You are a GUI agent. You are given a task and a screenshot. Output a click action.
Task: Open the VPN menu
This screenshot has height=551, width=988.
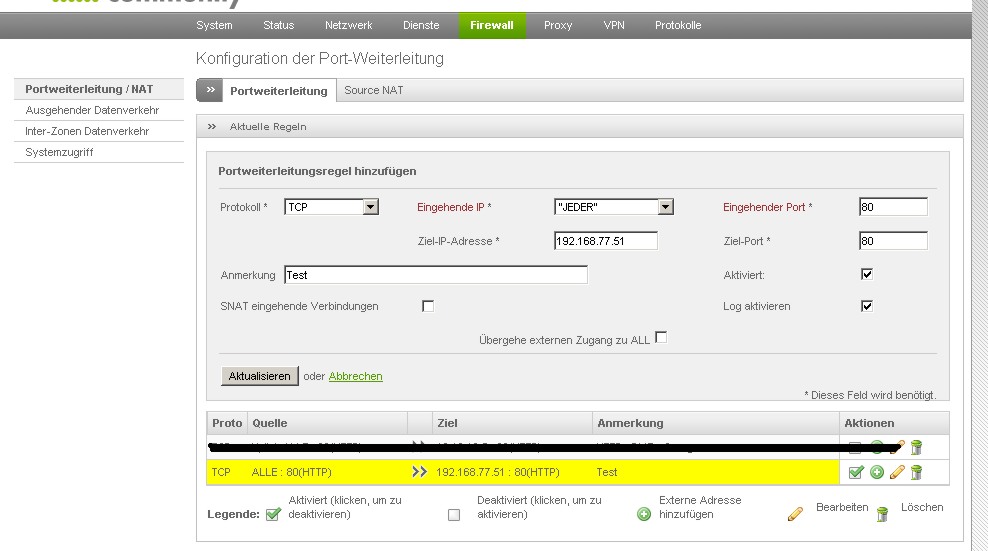click(x=614, y=25)
